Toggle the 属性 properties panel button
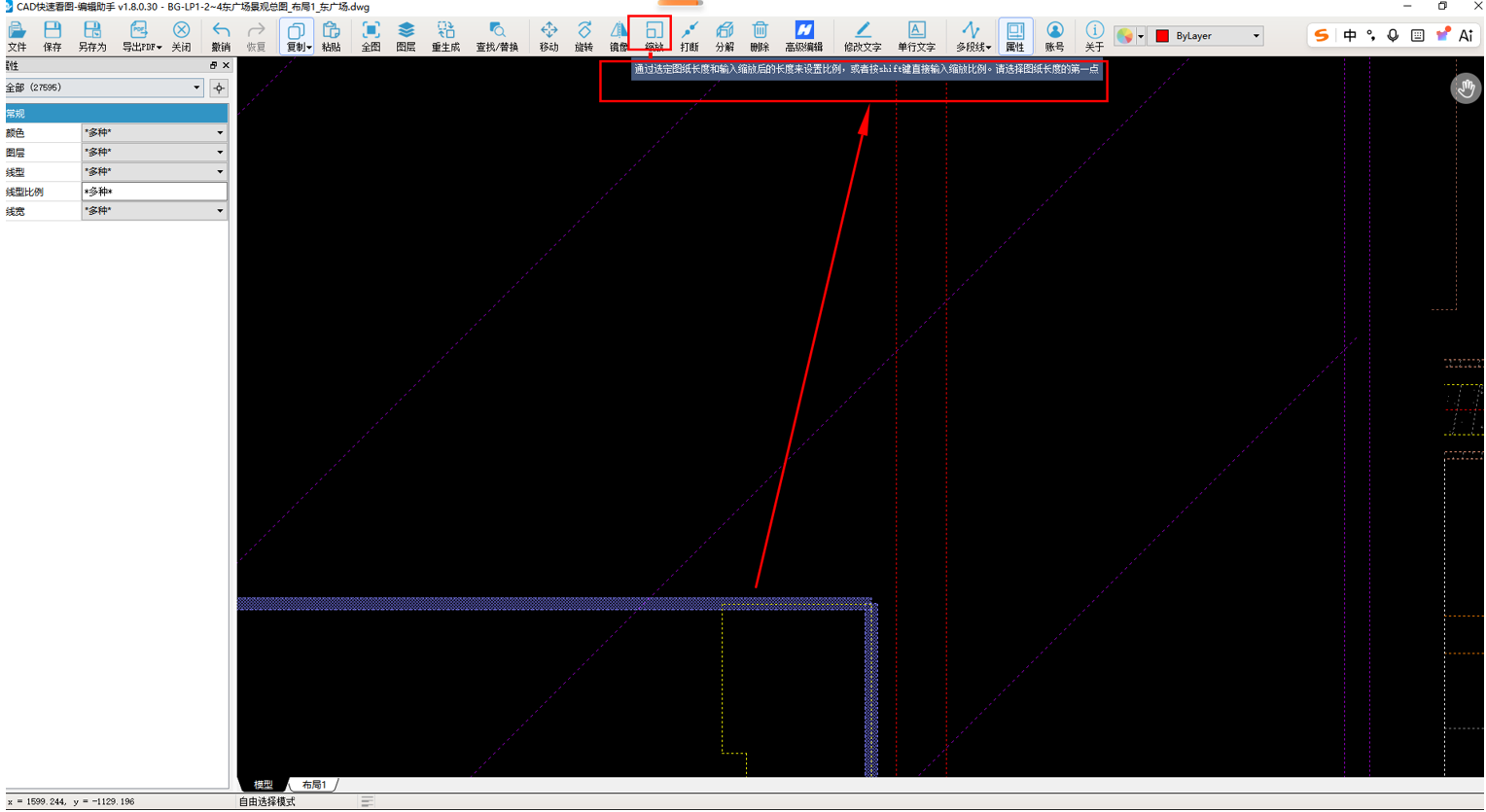Screen dimensions: 1486x812 [1014, 36]
